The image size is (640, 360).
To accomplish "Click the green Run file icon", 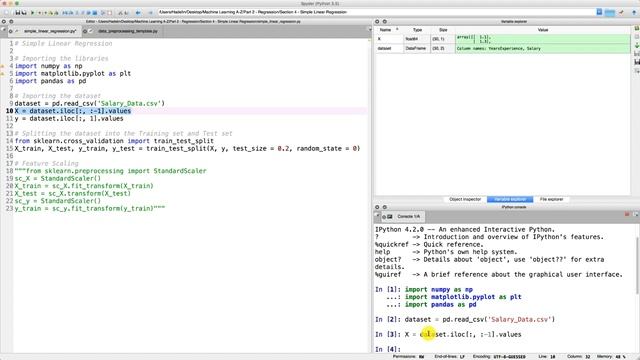I will [x=33, y=13].
